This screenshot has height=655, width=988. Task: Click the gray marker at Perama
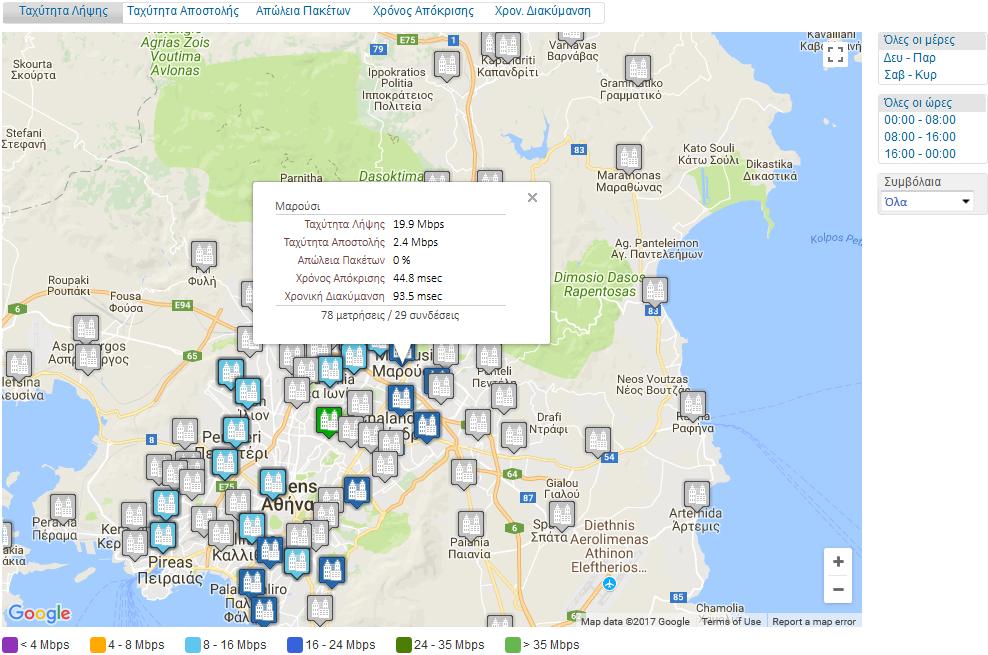(x=62, y=508)
